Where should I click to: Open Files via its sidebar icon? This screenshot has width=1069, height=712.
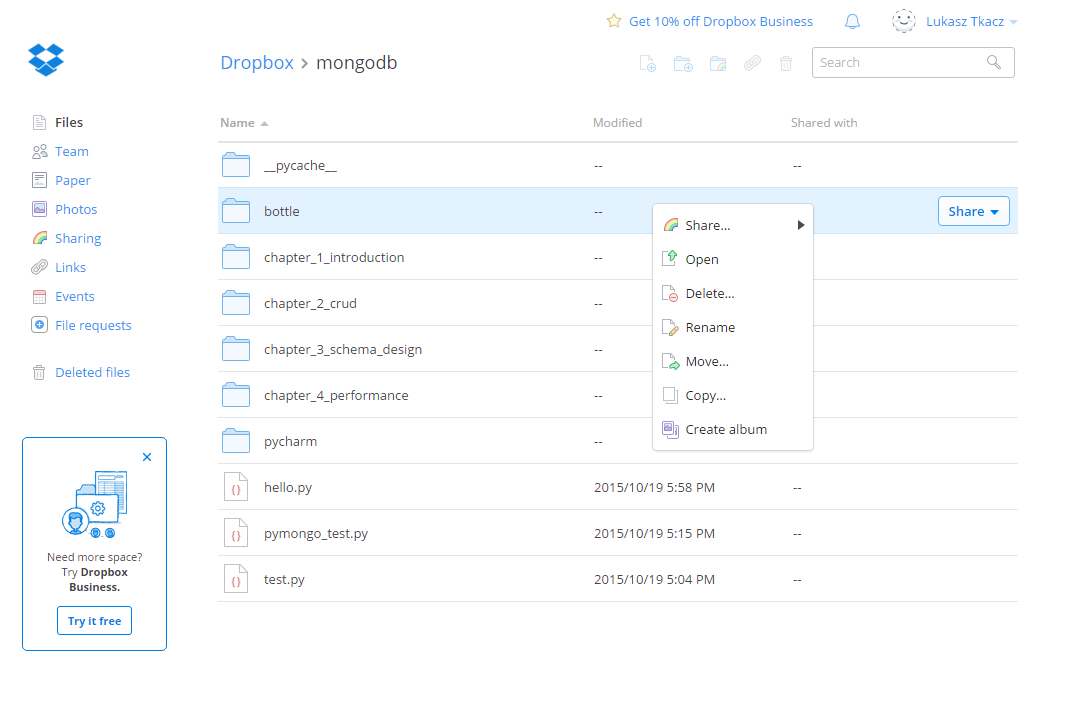click(40, 123)
